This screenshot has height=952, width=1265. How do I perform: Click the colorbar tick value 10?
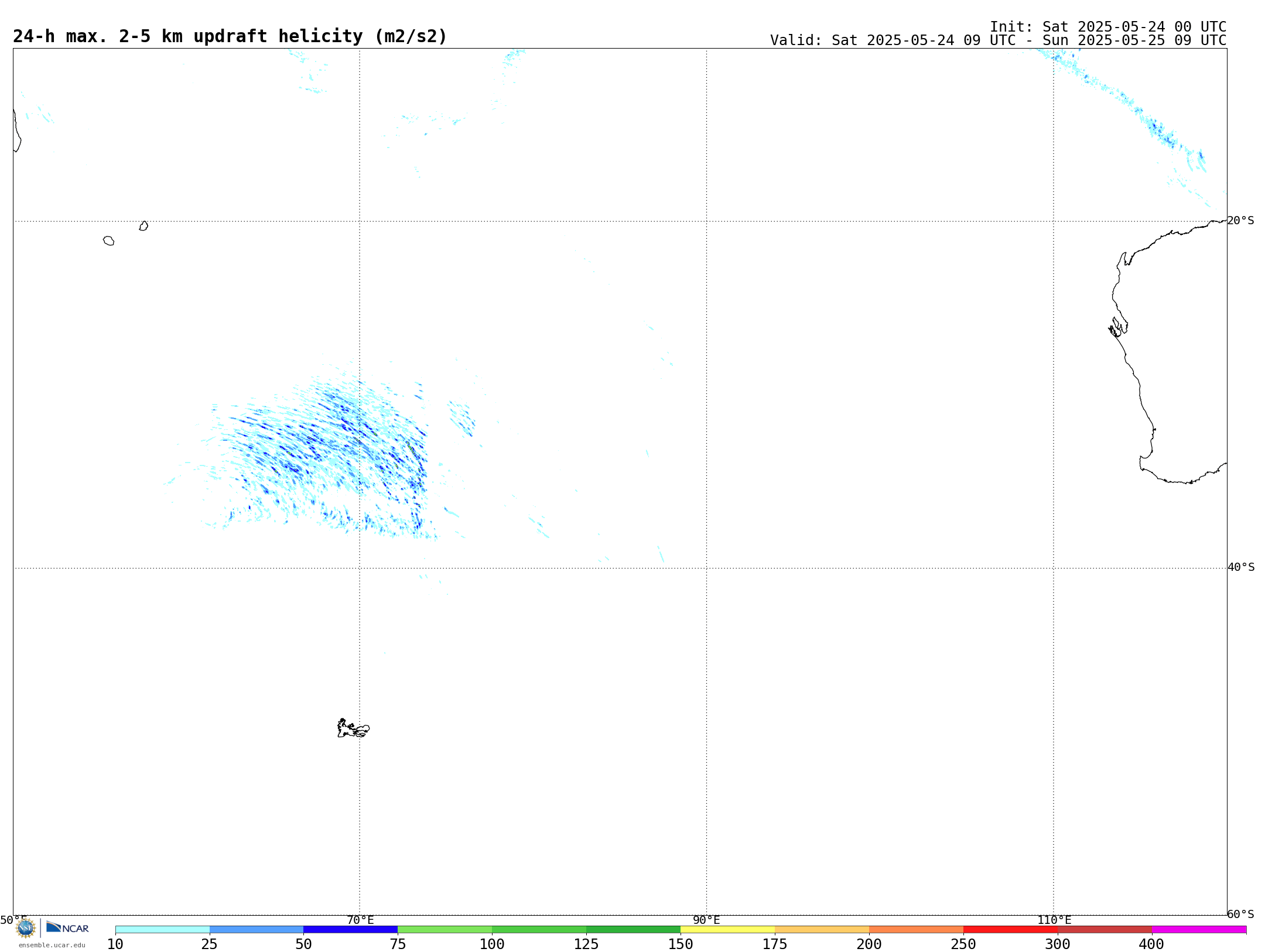pyautogui.click(x=115, y=944)
